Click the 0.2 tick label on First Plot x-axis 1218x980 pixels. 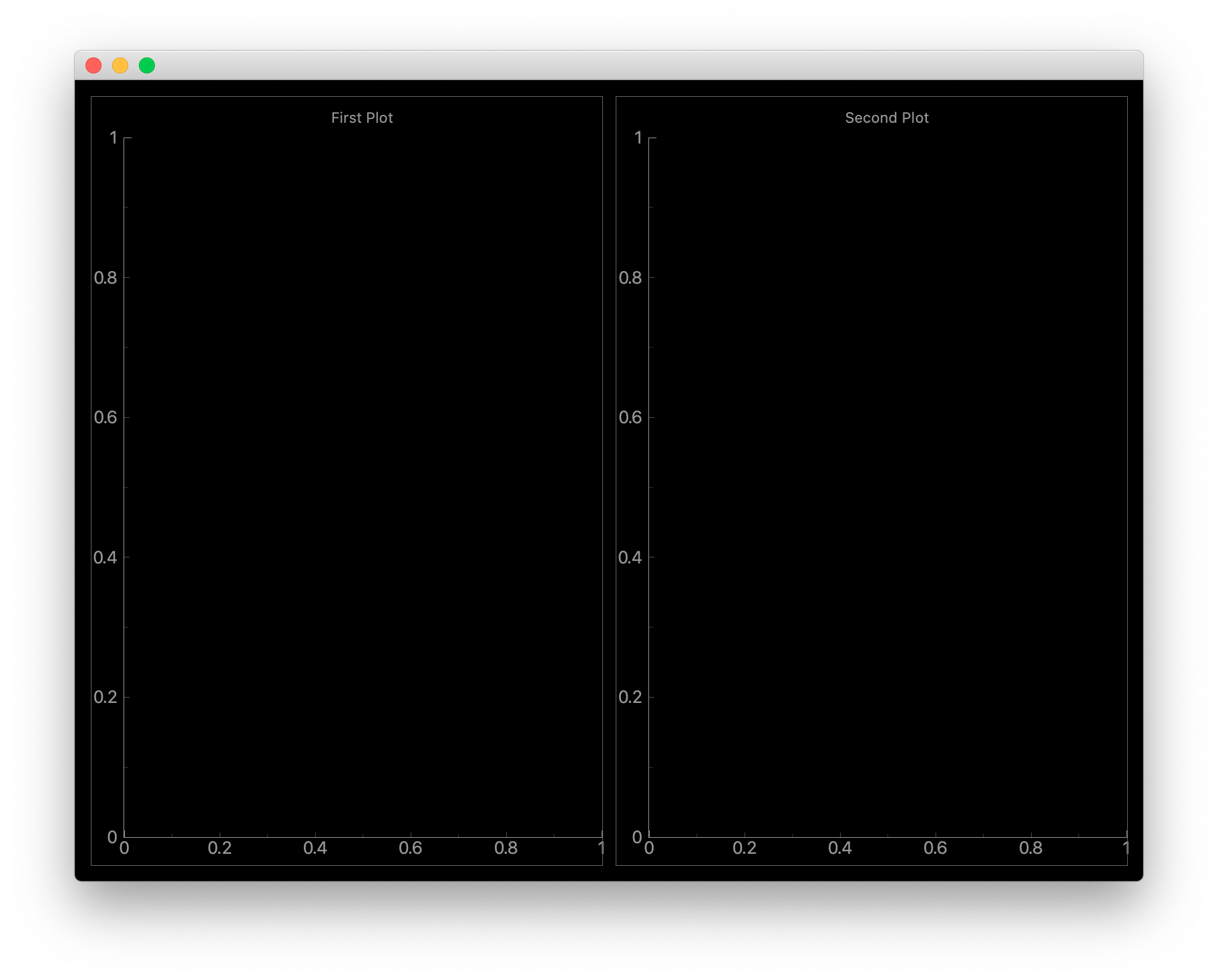(220, 848)
